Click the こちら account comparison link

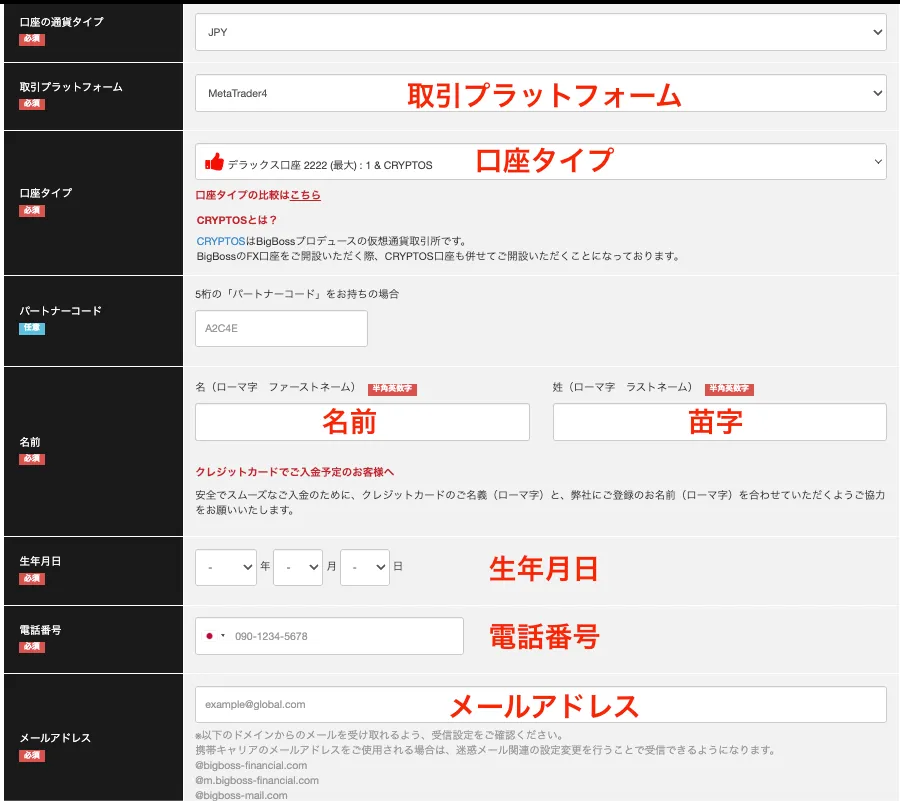click(x=308, y=195)
